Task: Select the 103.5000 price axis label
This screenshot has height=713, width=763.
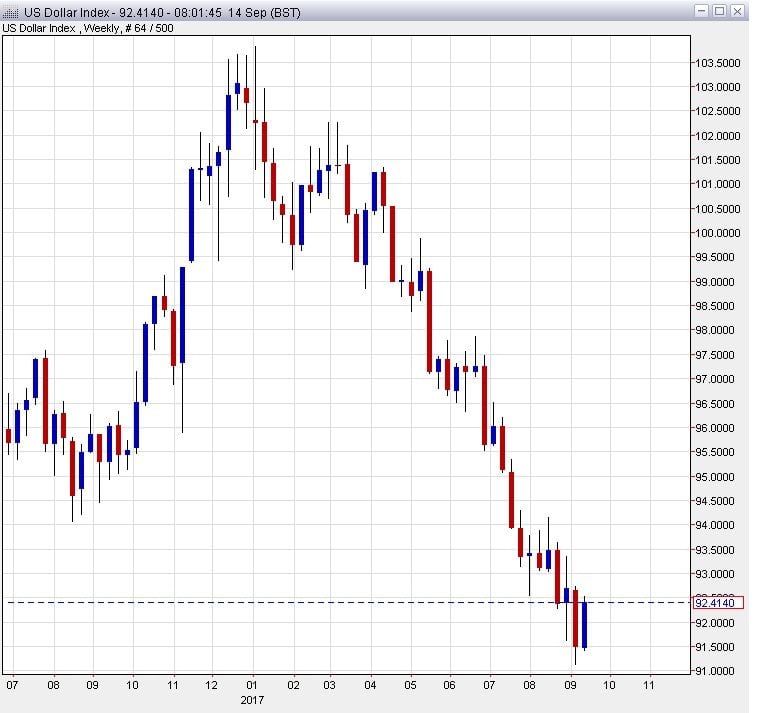Action: 718,62
